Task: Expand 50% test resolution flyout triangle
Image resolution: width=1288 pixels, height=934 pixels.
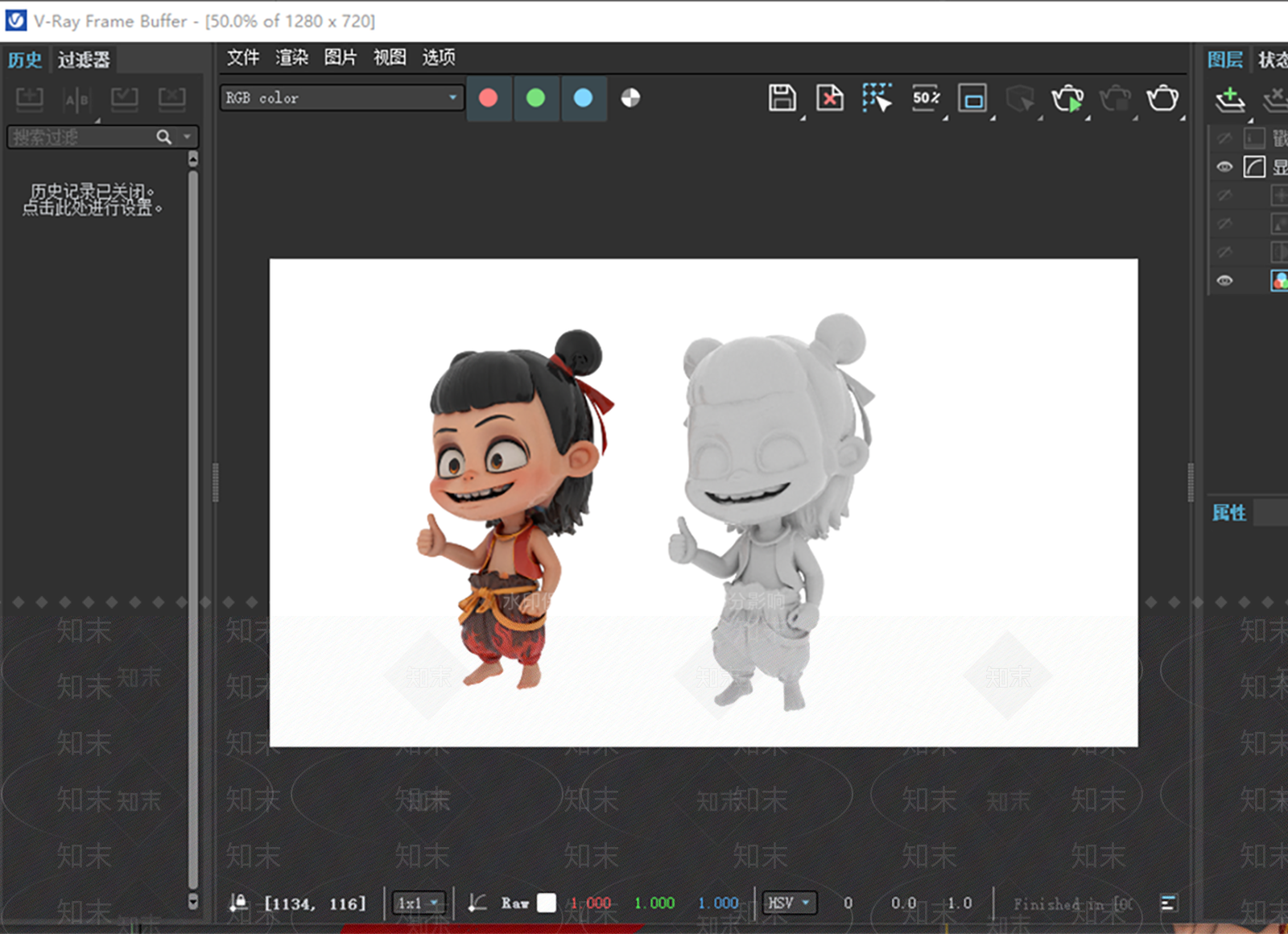Action: click(x=945, y=118)
